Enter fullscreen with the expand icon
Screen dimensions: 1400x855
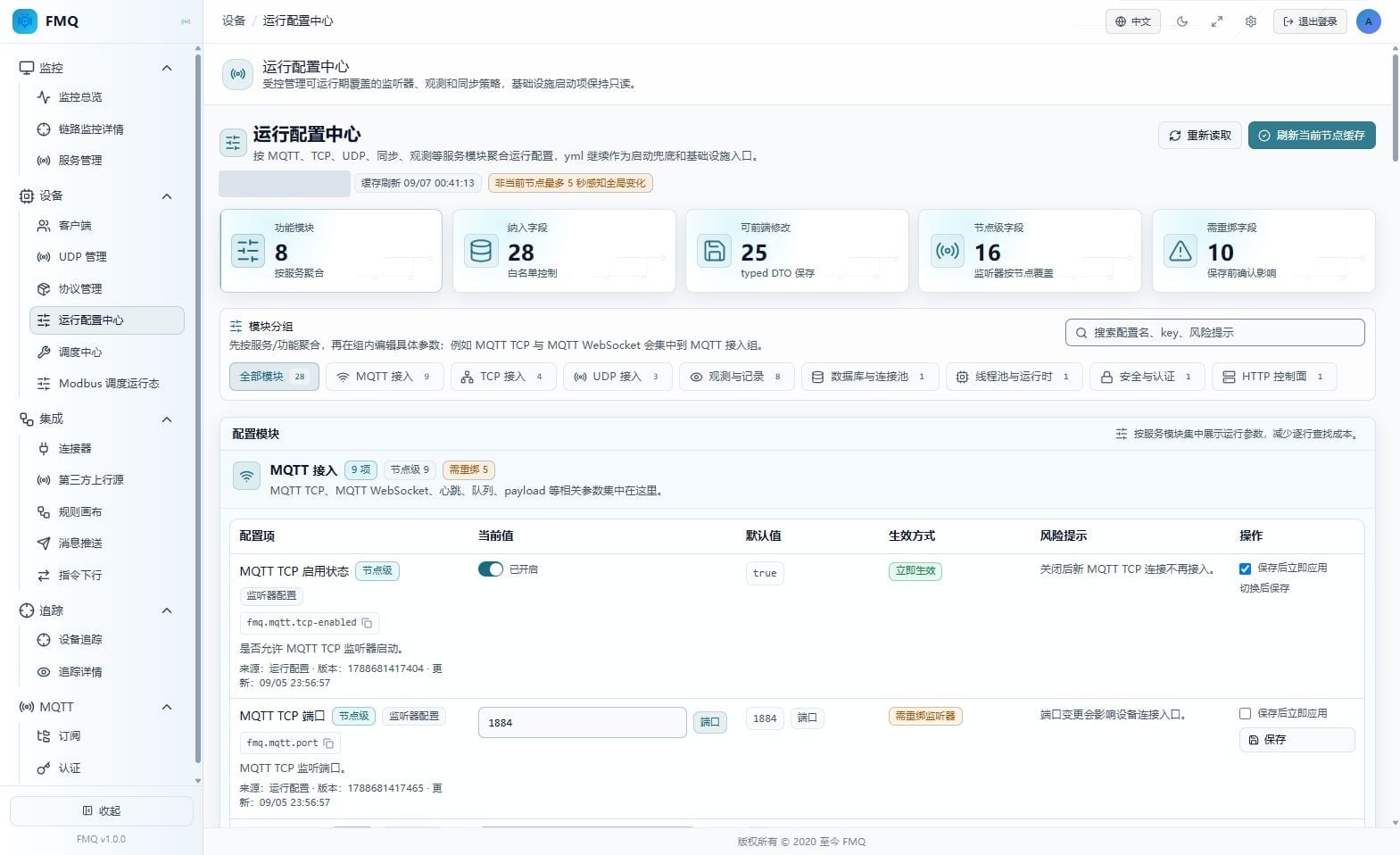point(1216,21)
